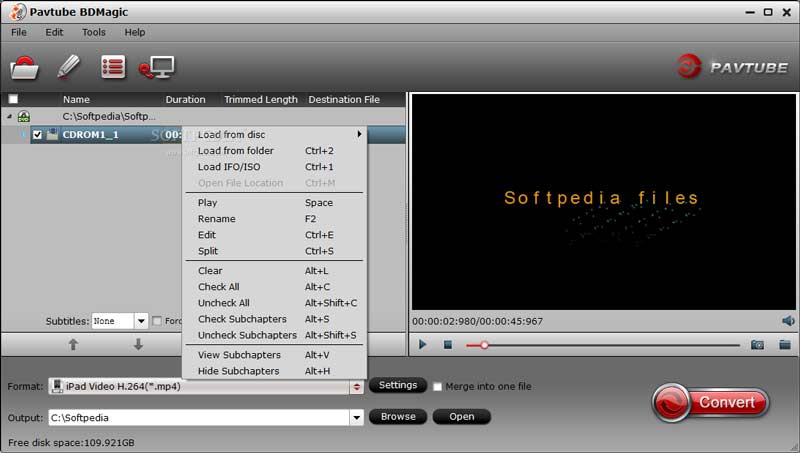Stop the video playback
Image resolution: width=800 pixels, height=453 pixels.
tap(448, 345)
